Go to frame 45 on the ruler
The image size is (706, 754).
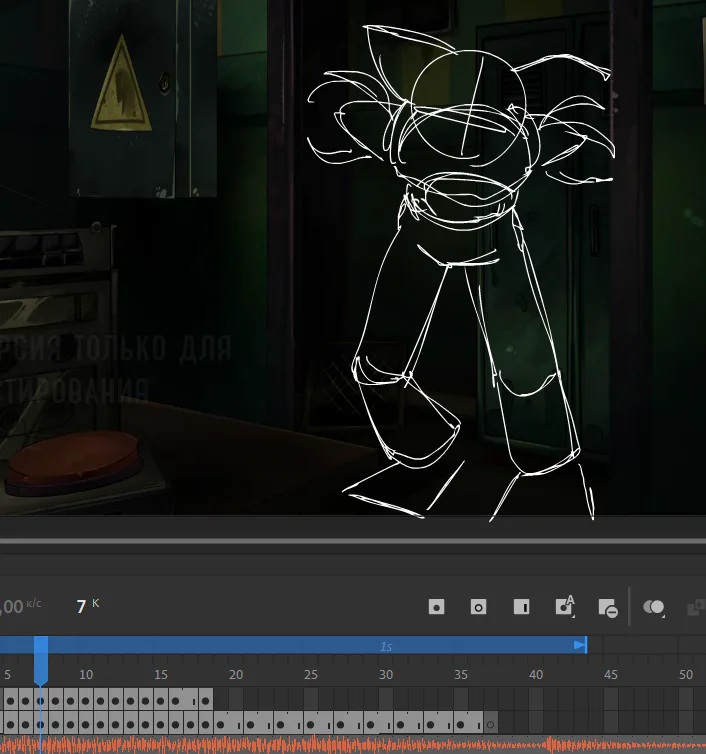[x=611, y=675]
